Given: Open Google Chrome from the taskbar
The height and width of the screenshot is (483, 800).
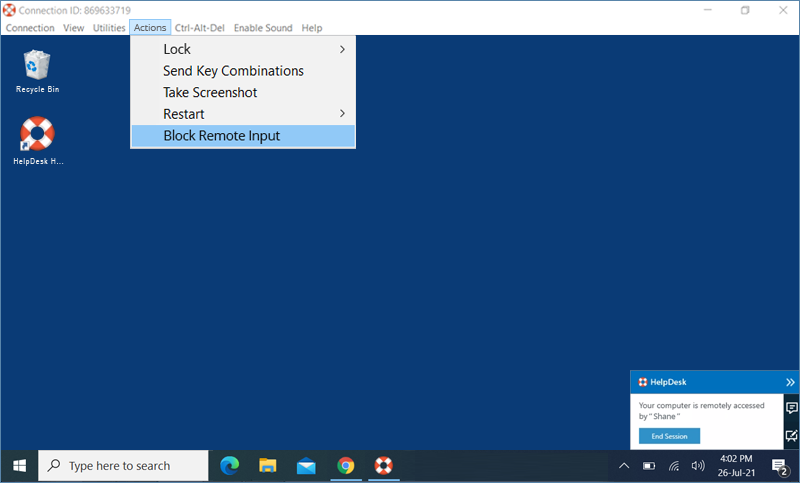Looking at the screenshot, I should coord(345,465).
